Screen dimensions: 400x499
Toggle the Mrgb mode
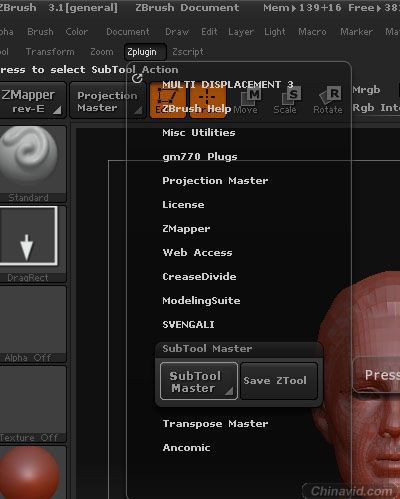pyautogui.click(x=366, y=90)
